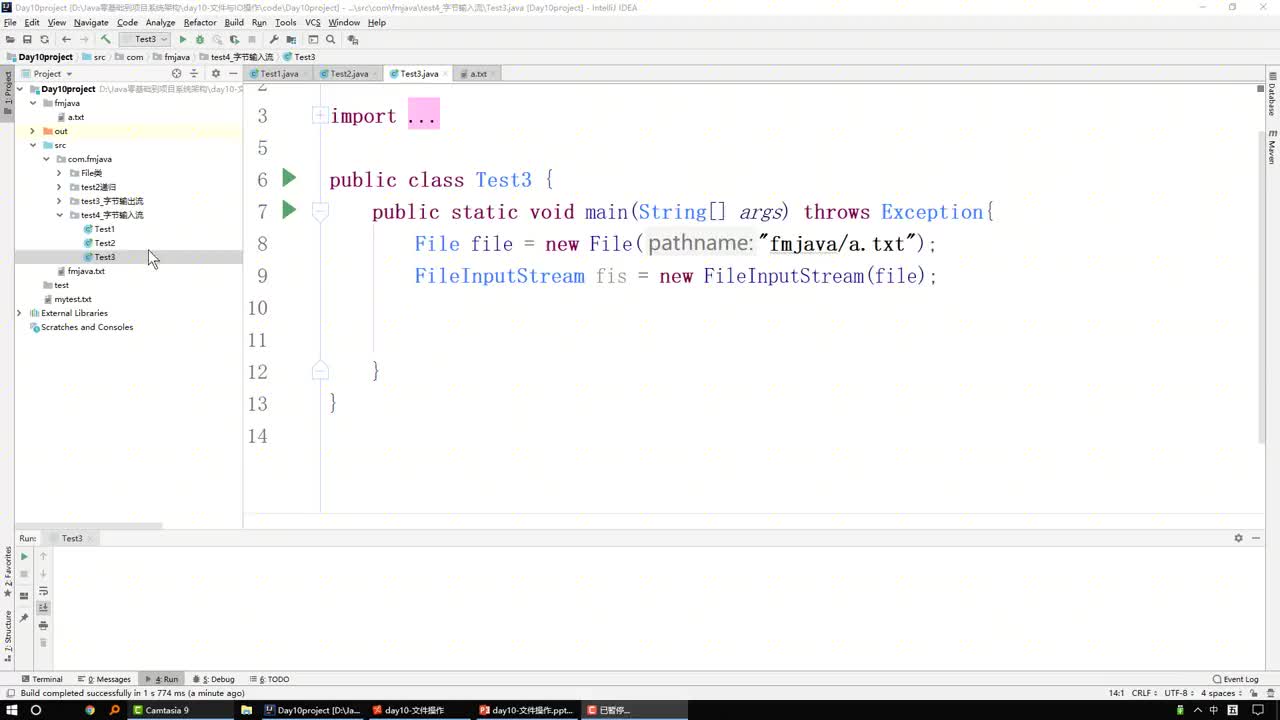Click the UTF-8 encoding selector in status bar
The image size is (1280, 720).
pyautogui.click(x=1177, y=693)
